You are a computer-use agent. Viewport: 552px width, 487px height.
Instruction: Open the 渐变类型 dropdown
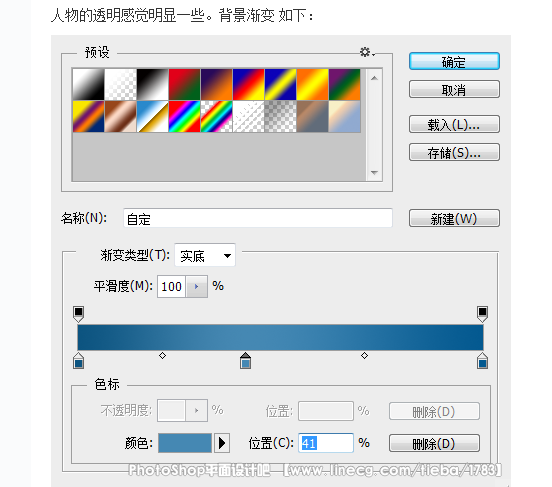pos(205,256)
